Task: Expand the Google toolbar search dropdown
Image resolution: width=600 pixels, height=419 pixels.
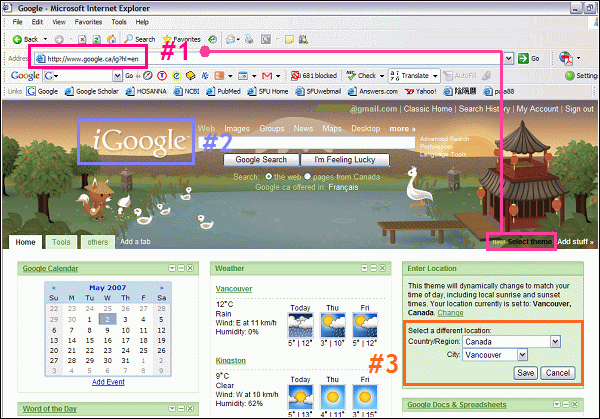Action: pyautogui.click(x=117, y=76)
